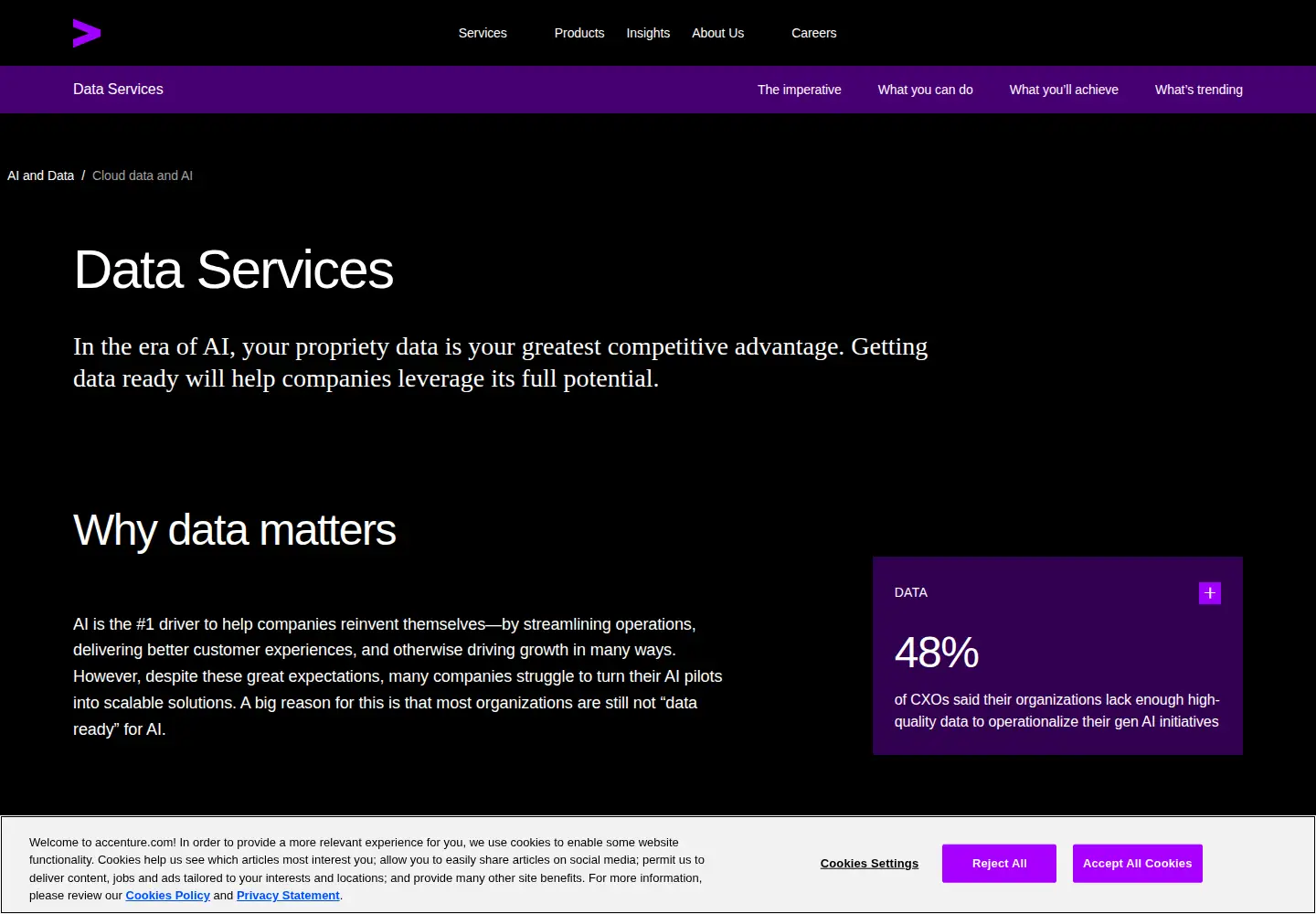The image size is (1316, 914).
Task: Open the Privacy Statement link
Action: tap(288, 896)
